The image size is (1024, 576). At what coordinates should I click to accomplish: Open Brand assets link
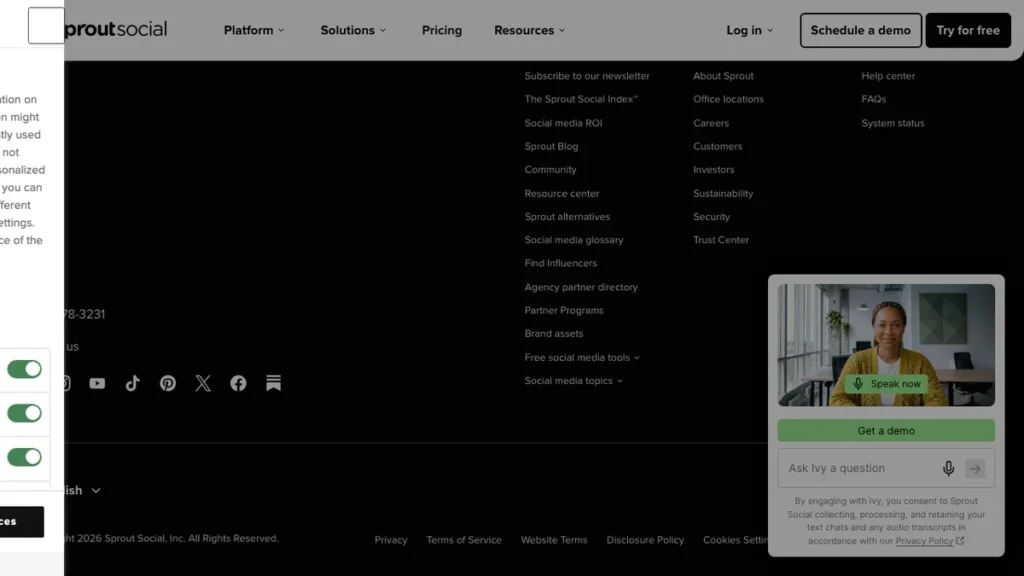tap(554, 334)
